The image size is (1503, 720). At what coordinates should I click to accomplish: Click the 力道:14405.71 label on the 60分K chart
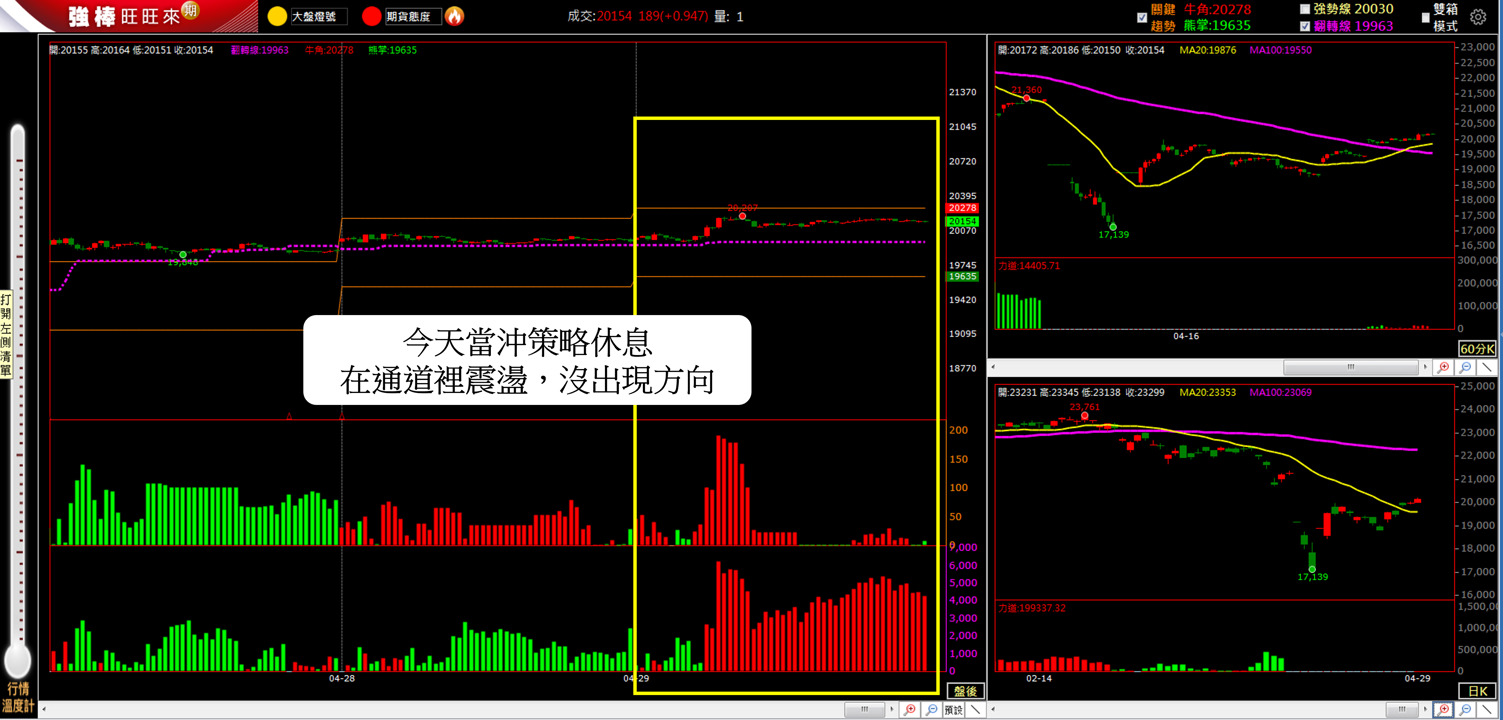[1029, 265]
